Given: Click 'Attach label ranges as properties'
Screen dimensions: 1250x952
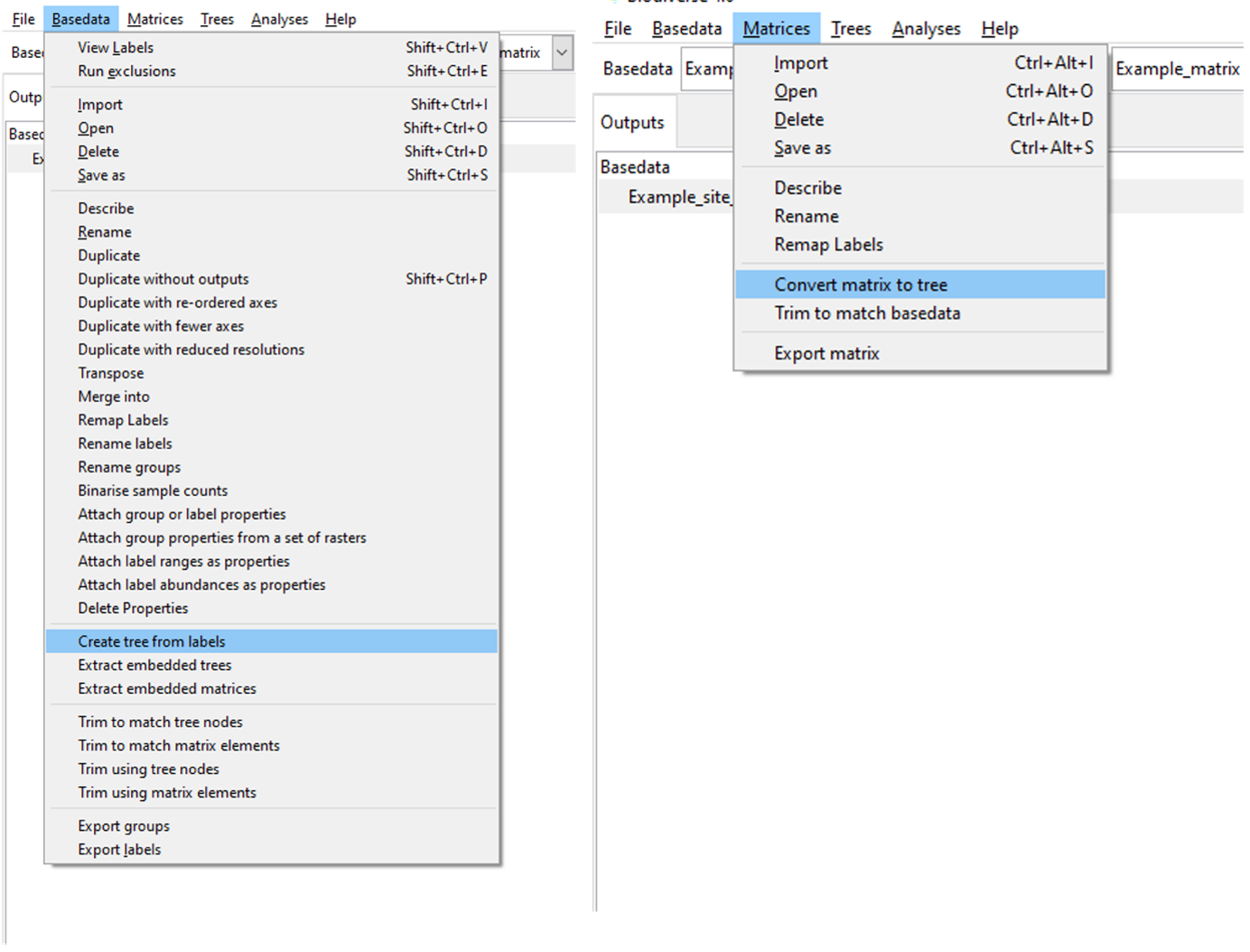Looking at the screenshot, I should (183, 561).
